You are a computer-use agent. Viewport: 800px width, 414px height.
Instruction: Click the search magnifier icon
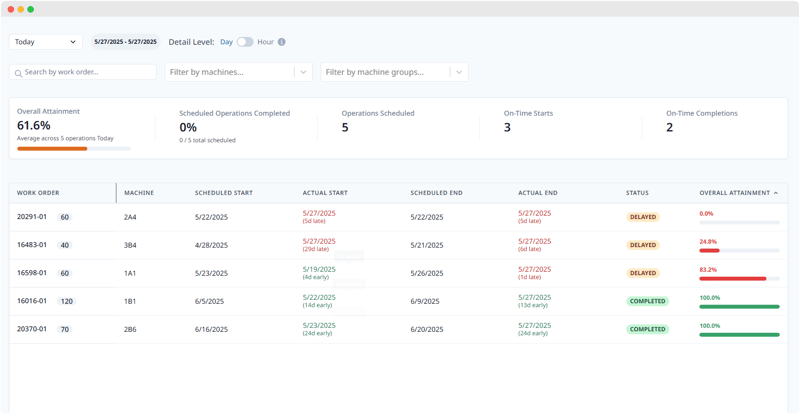pos(18,73)
